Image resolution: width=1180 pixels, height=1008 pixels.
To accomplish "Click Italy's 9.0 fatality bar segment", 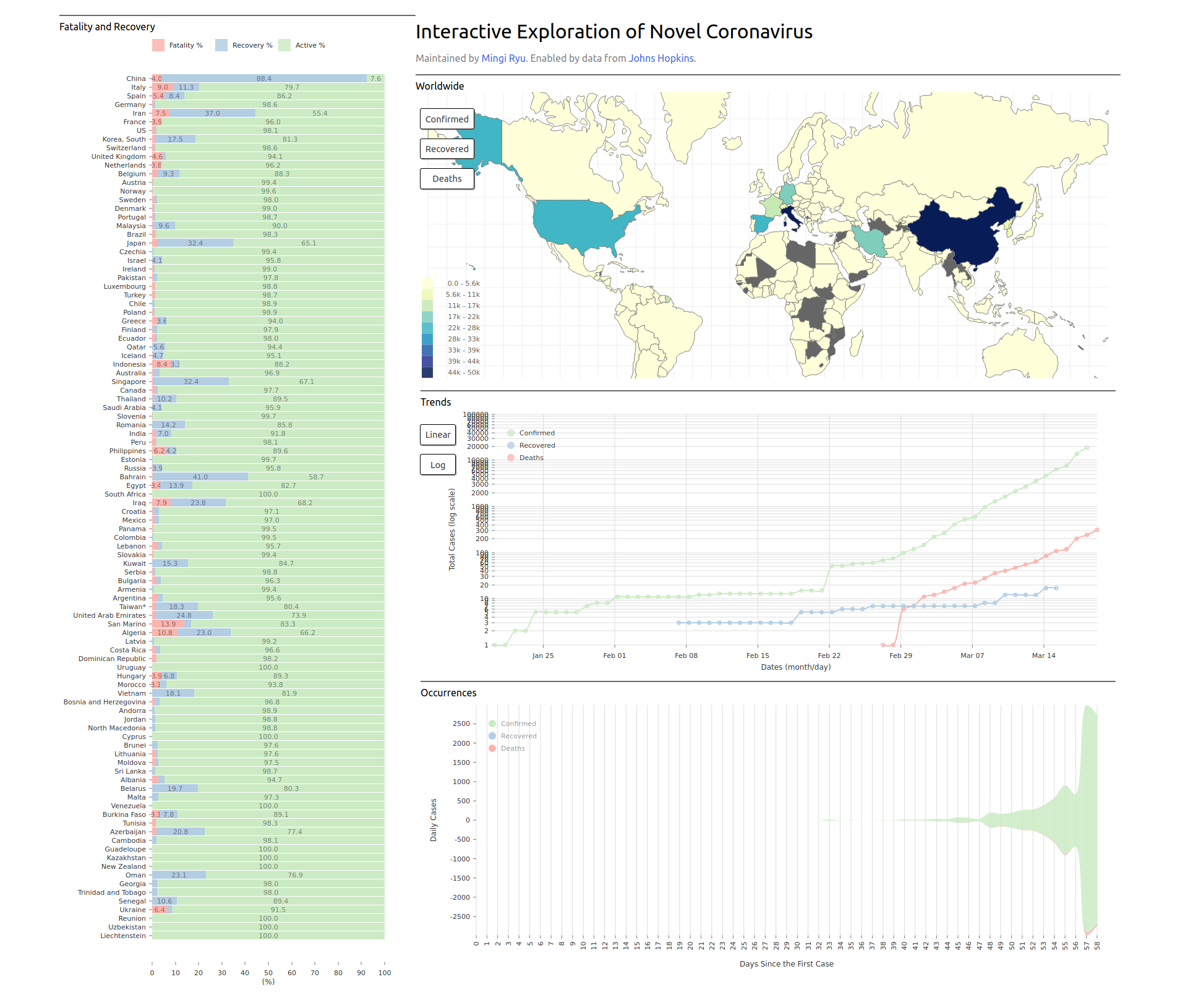I will click(163, 87).
